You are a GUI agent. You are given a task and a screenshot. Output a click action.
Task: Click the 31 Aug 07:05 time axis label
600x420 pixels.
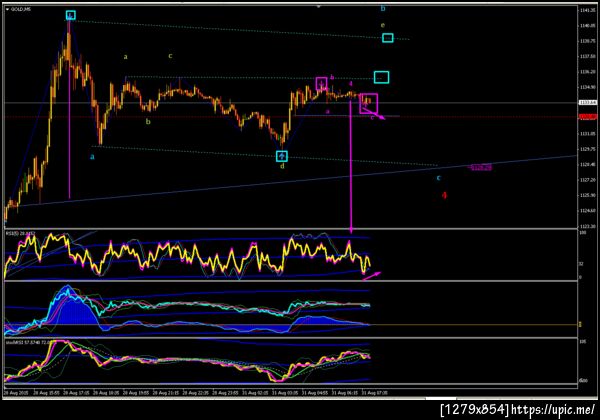[374, 392]
